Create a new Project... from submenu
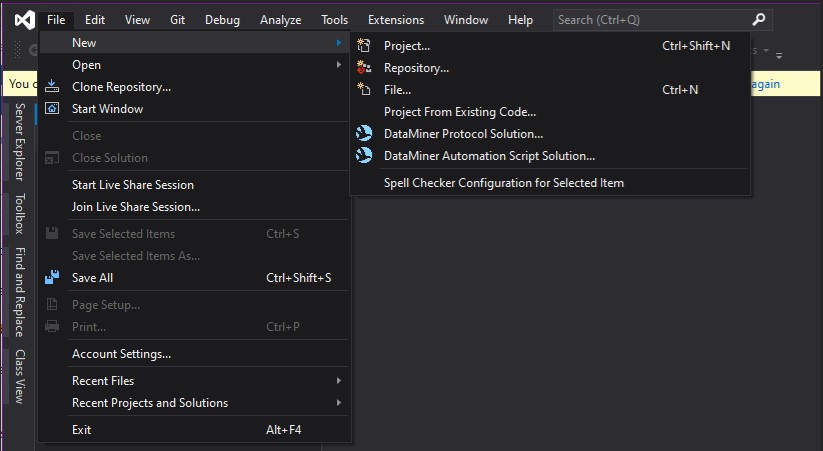The width and height of the screenshot is (823, 451). click(550, 46)
